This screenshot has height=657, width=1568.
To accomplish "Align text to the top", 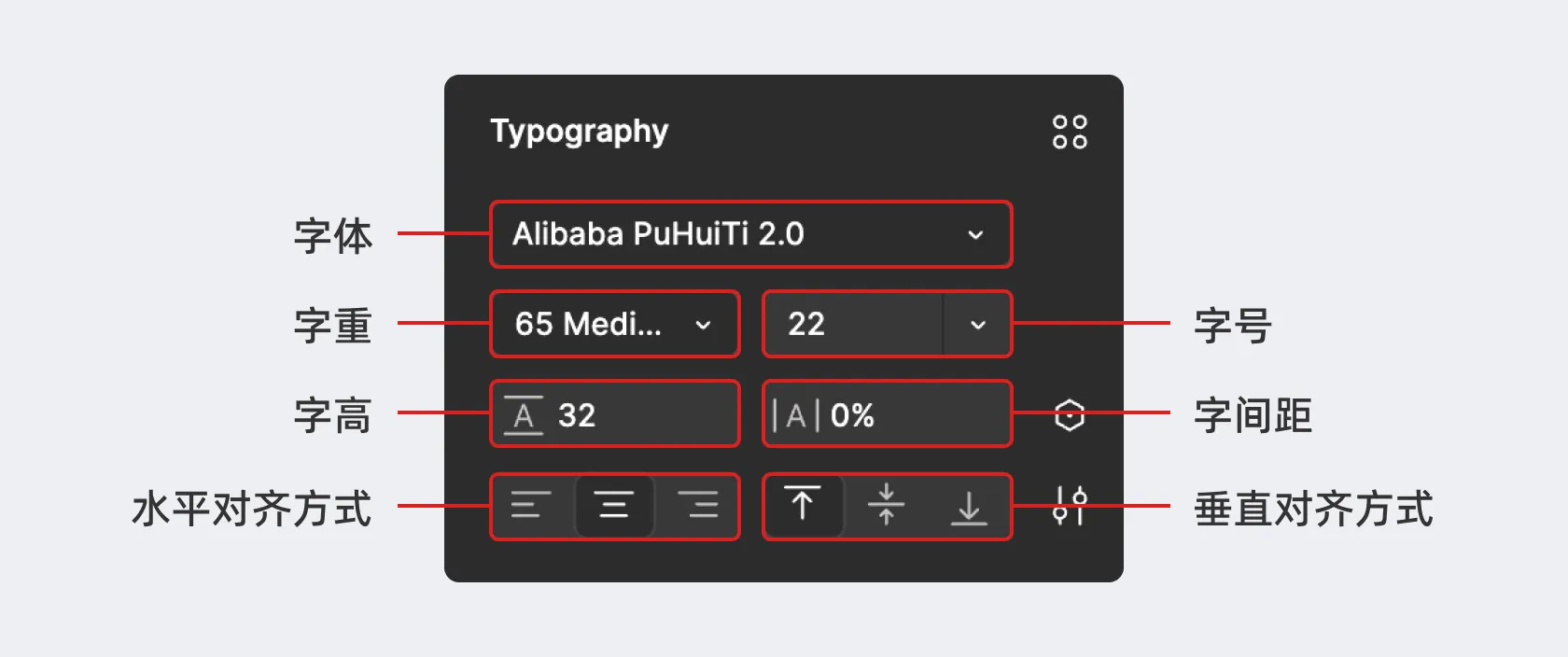I will pos(803,505).
